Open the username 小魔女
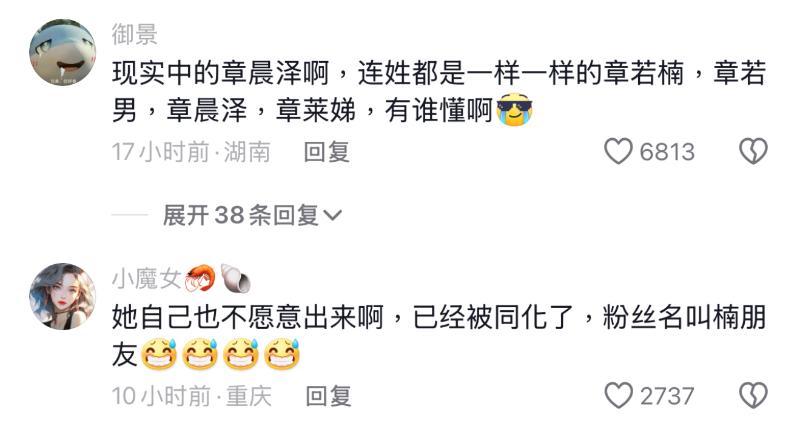Screen dimensions: 800x432 pyautogui.click(x=146, y=279)
